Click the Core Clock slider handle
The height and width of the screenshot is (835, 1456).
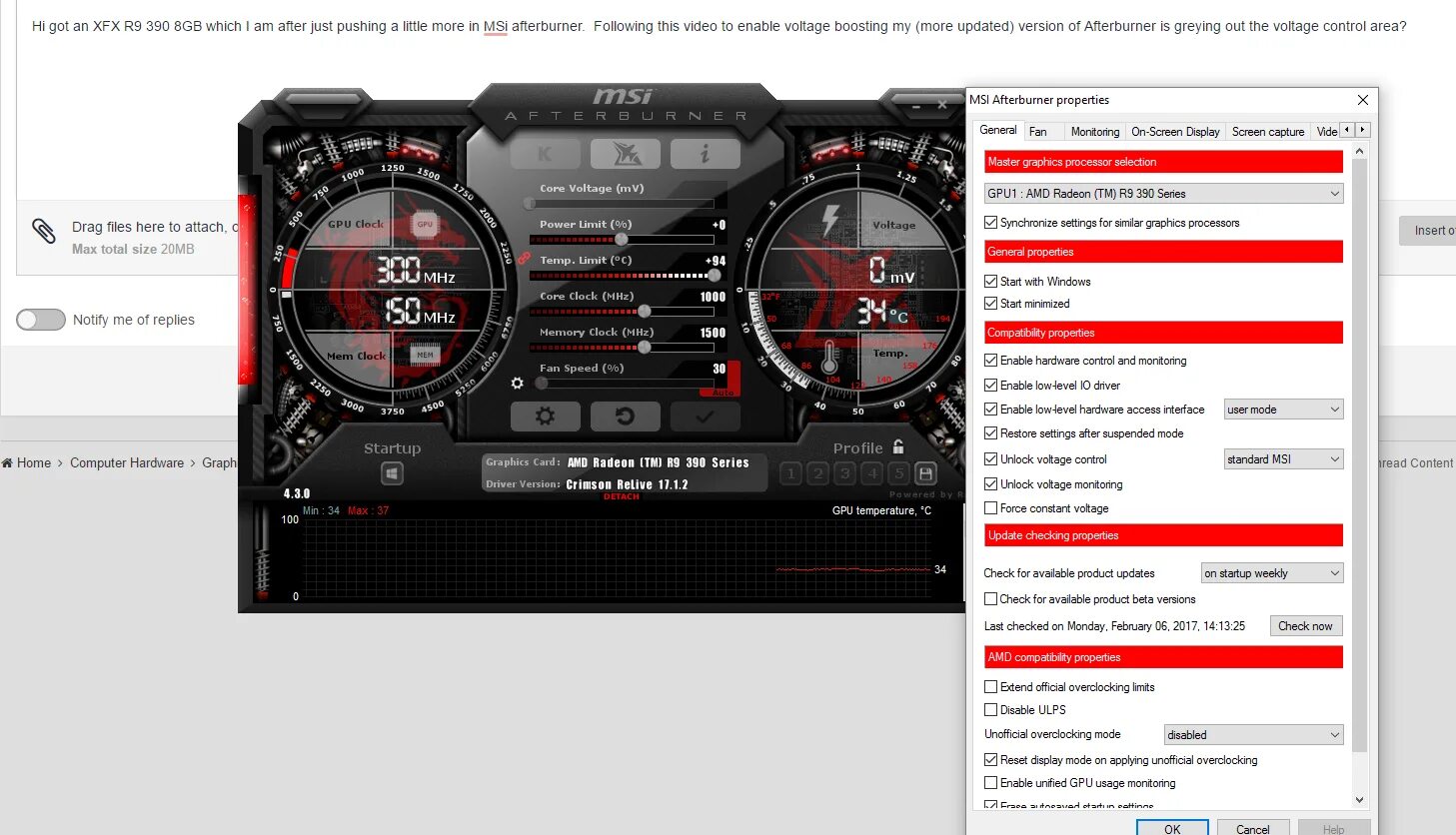tap(645, 312)
